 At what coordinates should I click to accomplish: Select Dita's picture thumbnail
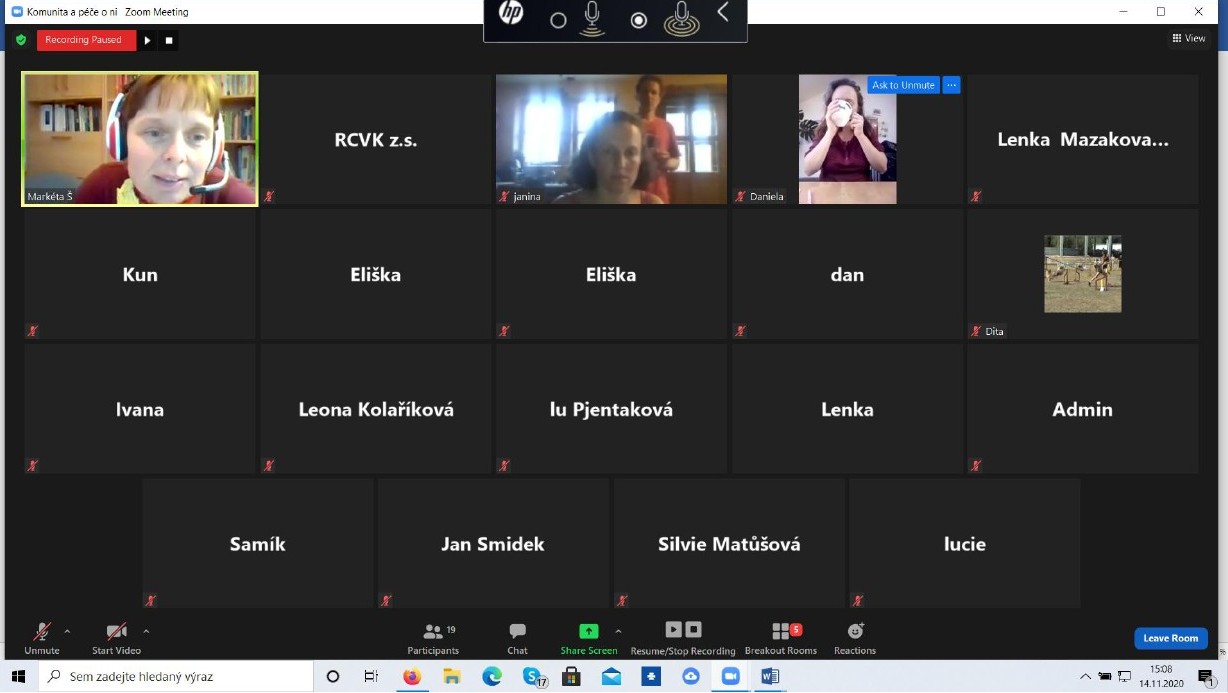[x=1082, y=274]
